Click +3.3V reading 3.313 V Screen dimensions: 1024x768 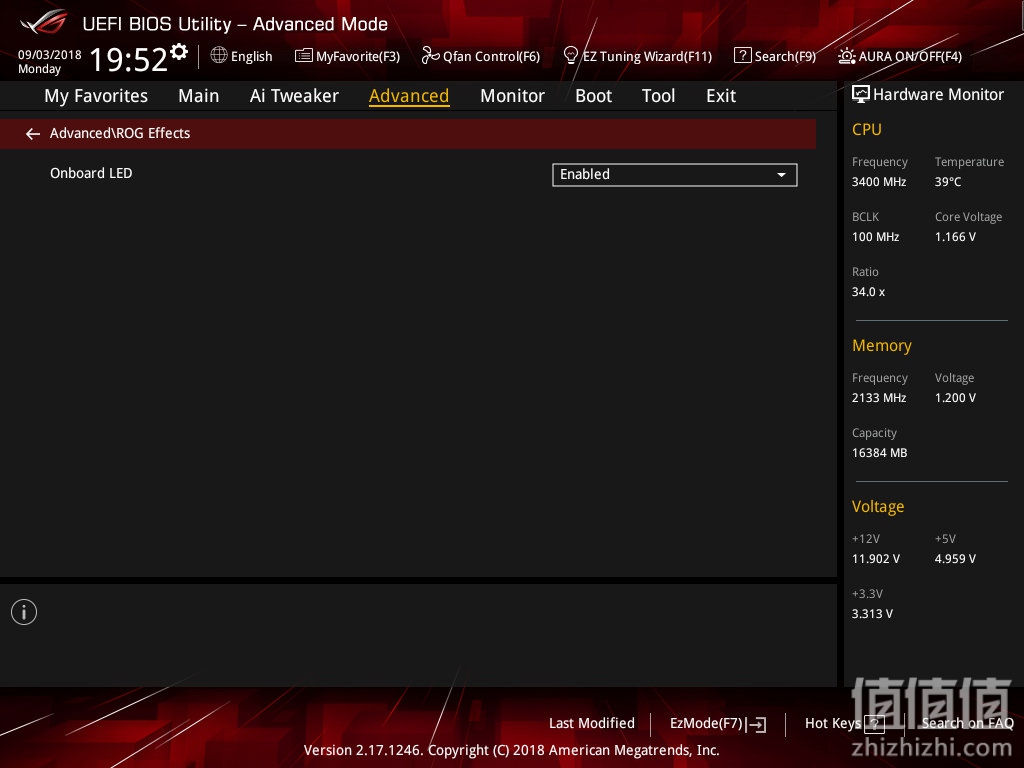coord(872,614)
